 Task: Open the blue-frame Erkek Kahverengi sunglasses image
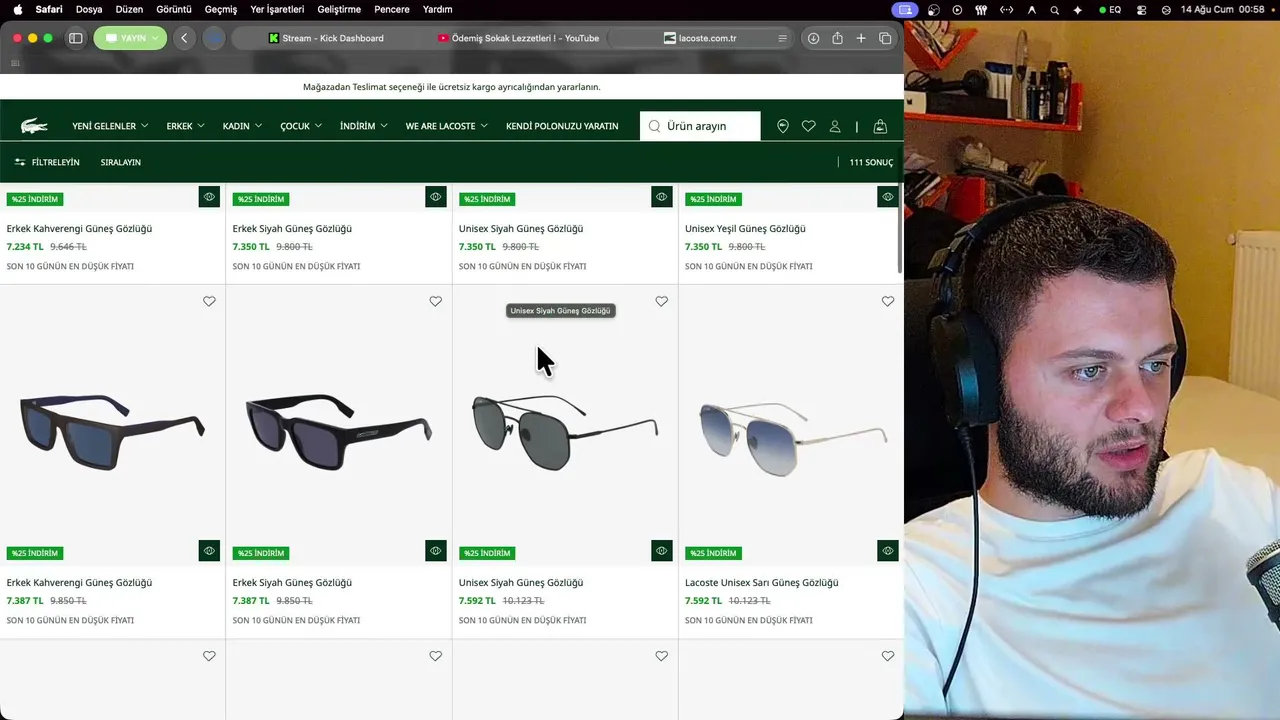[113, 430]
